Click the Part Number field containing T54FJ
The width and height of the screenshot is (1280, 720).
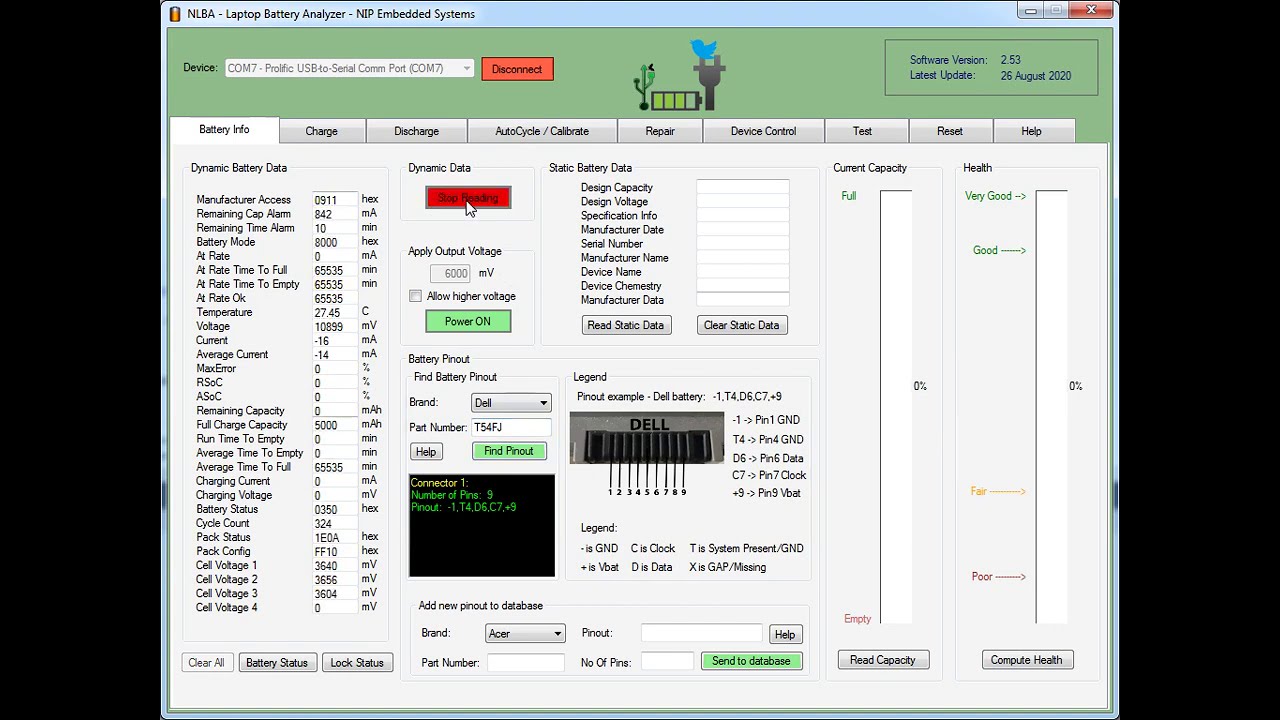pyautogui.click(x=511, y=428)
